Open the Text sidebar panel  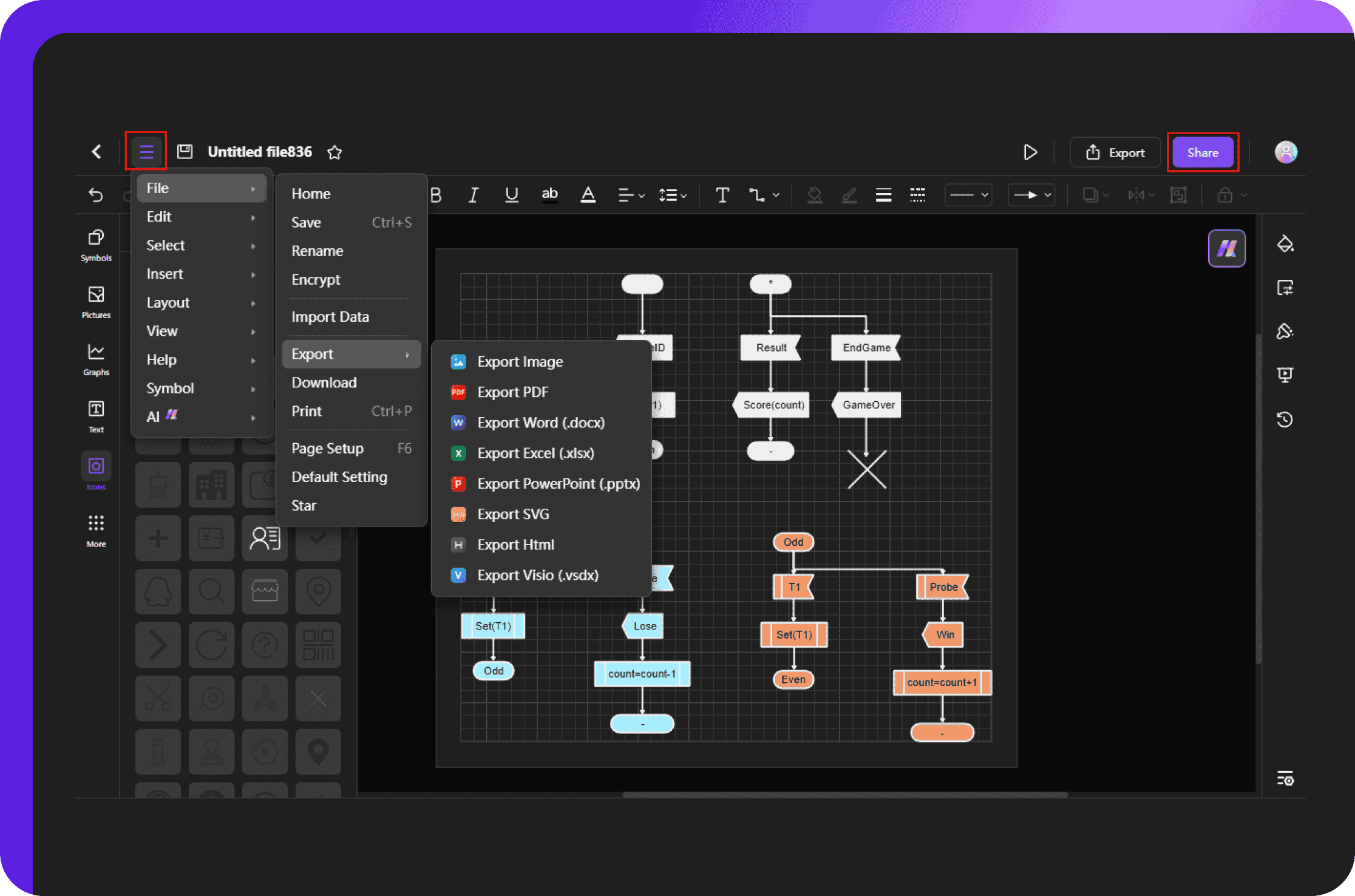(x=96, y=416)
